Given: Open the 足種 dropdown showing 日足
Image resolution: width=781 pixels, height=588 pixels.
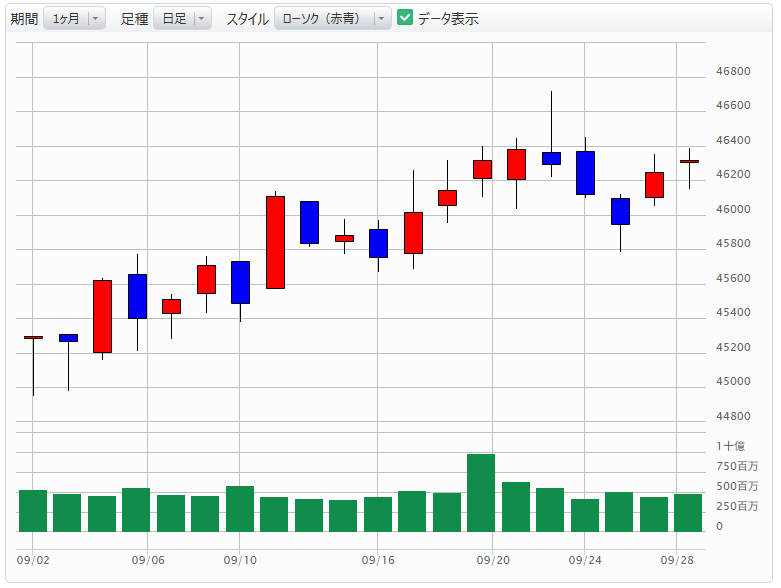Looking at the screenshot, I should (174, 19).
